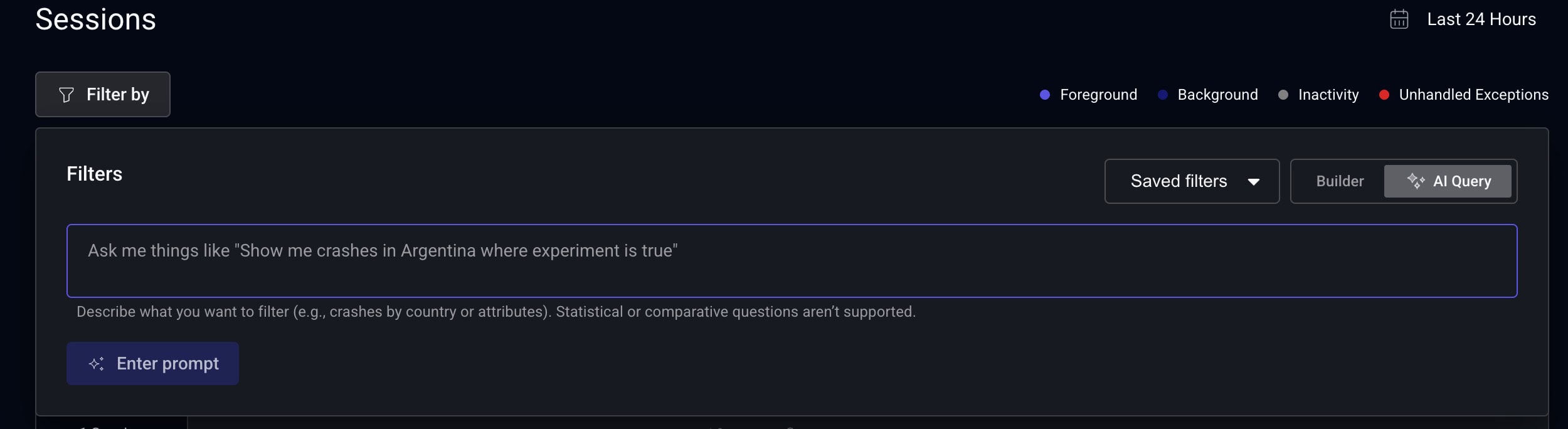Viewport: 1568px width, 429px height.
Task: Click the filter funnel icon
Action: [x=68, y=94]
